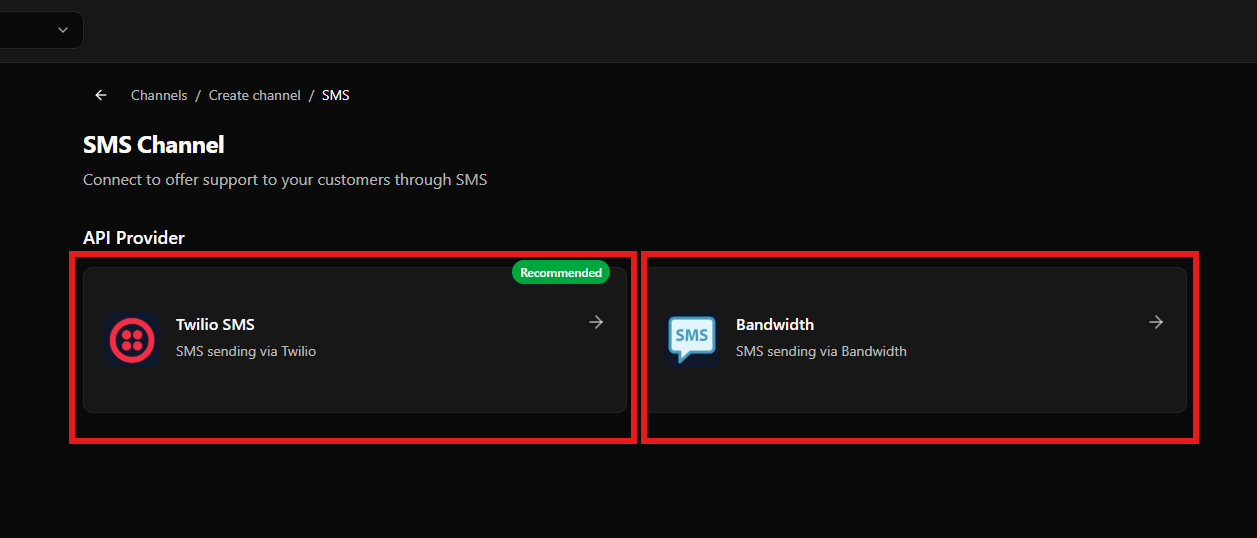This screenshot has height=538, width=1257.
Task: Click the Bandwidth card arrow
Action: (1156, 322)
